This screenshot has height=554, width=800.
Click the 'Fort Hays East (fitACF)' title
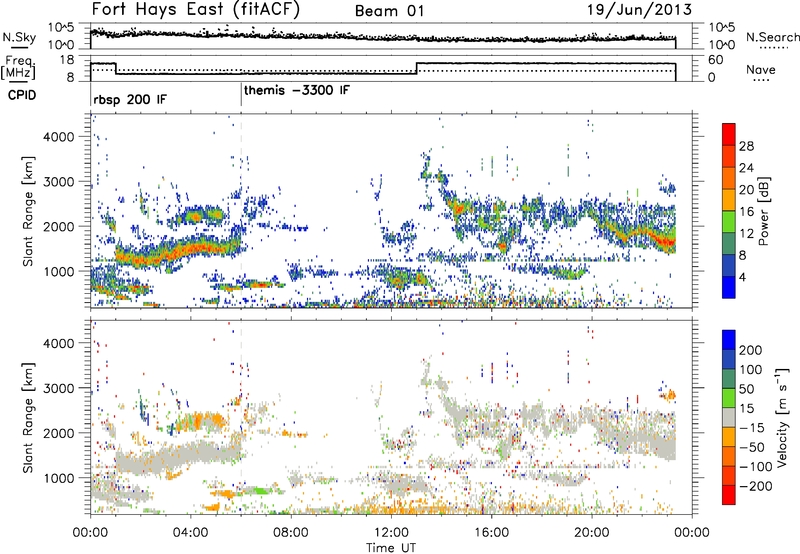click(196, 10)
